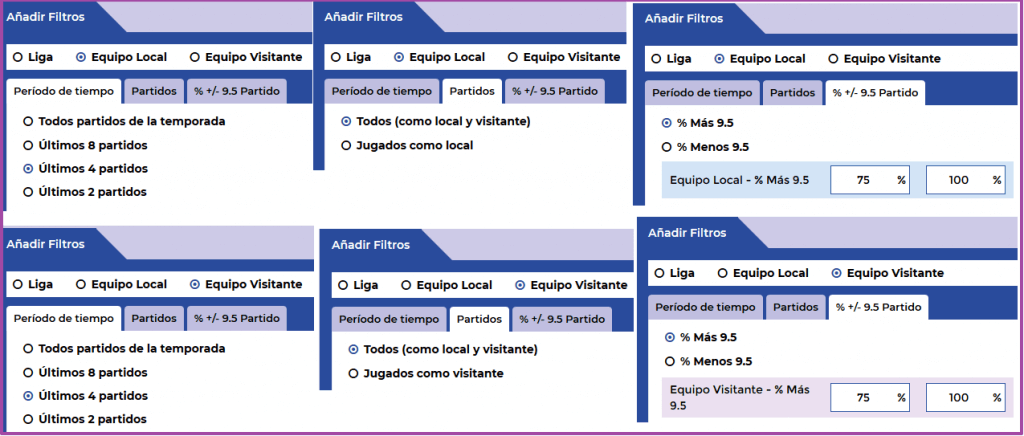Image resolution: width=1024 pixels, height=436 pixels.
Task: Select Equipo Local radio above Jugados como visitante option
Action: click(x=447, y=285)
